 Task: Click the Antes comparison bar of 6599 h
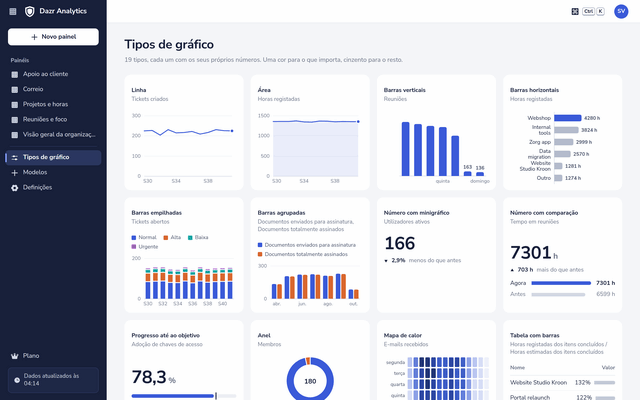[x=558, y=294]
